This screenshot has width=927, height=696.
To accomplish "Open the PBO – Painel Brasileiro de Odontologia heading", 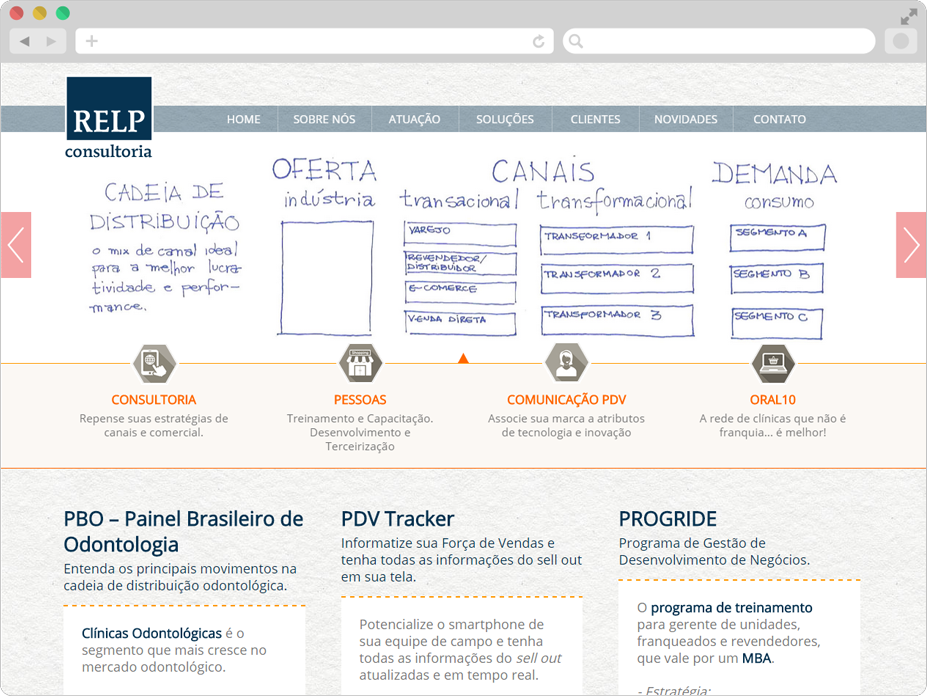I will pyautogui.click(x=183, y=531).
